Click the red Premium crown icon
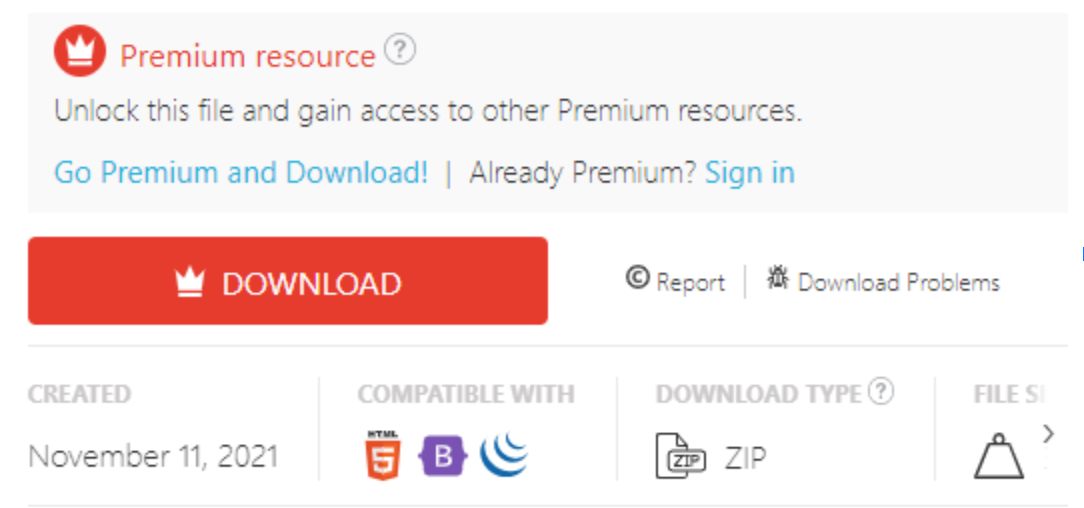 pyautogui.click(x=80, y=51)
